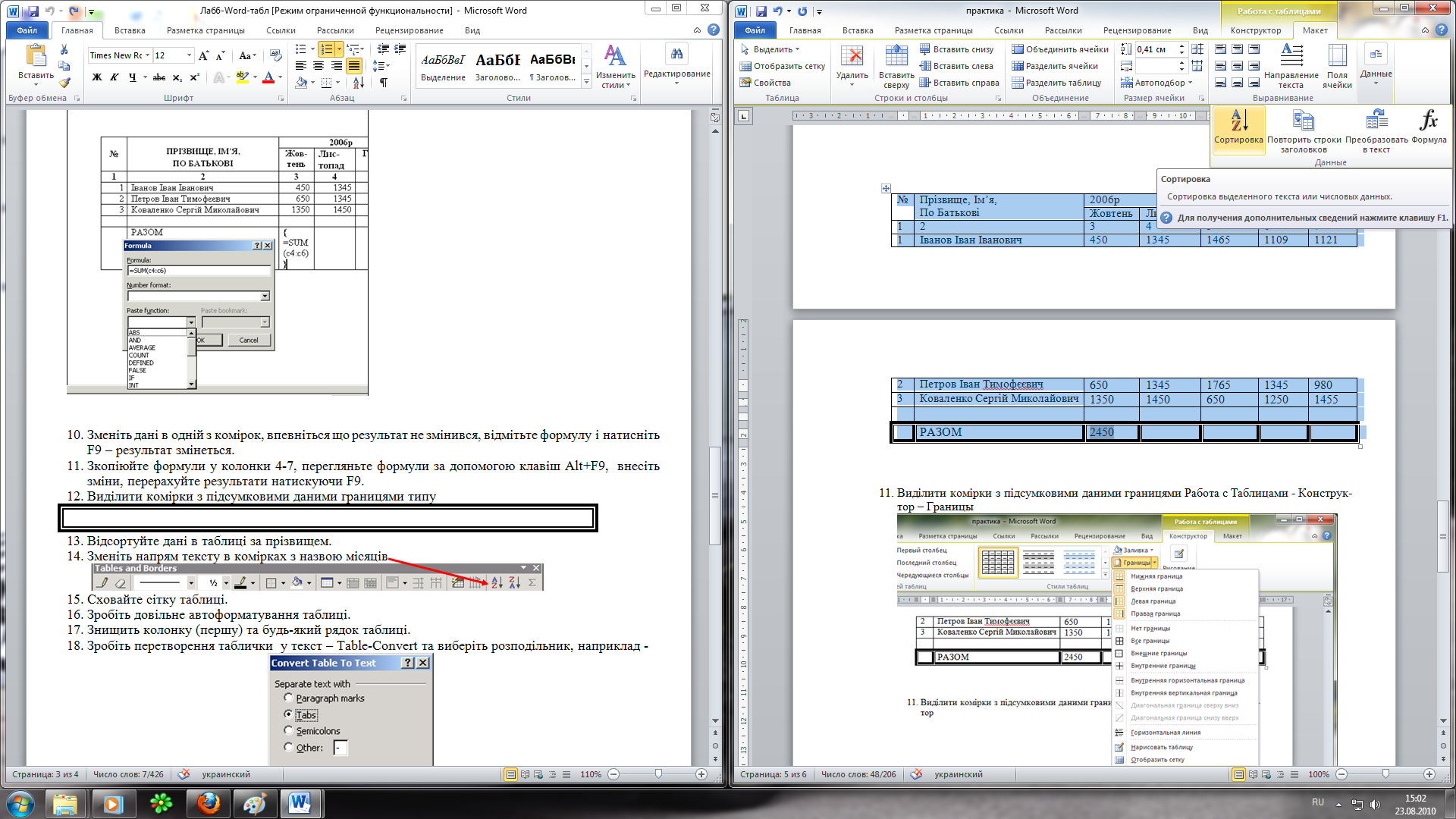The height and width of the screenshot is (819, 1456).
Task: Toggle paragraph marks display in left Word
Action: pyautogui.click(x=384, y=83)
